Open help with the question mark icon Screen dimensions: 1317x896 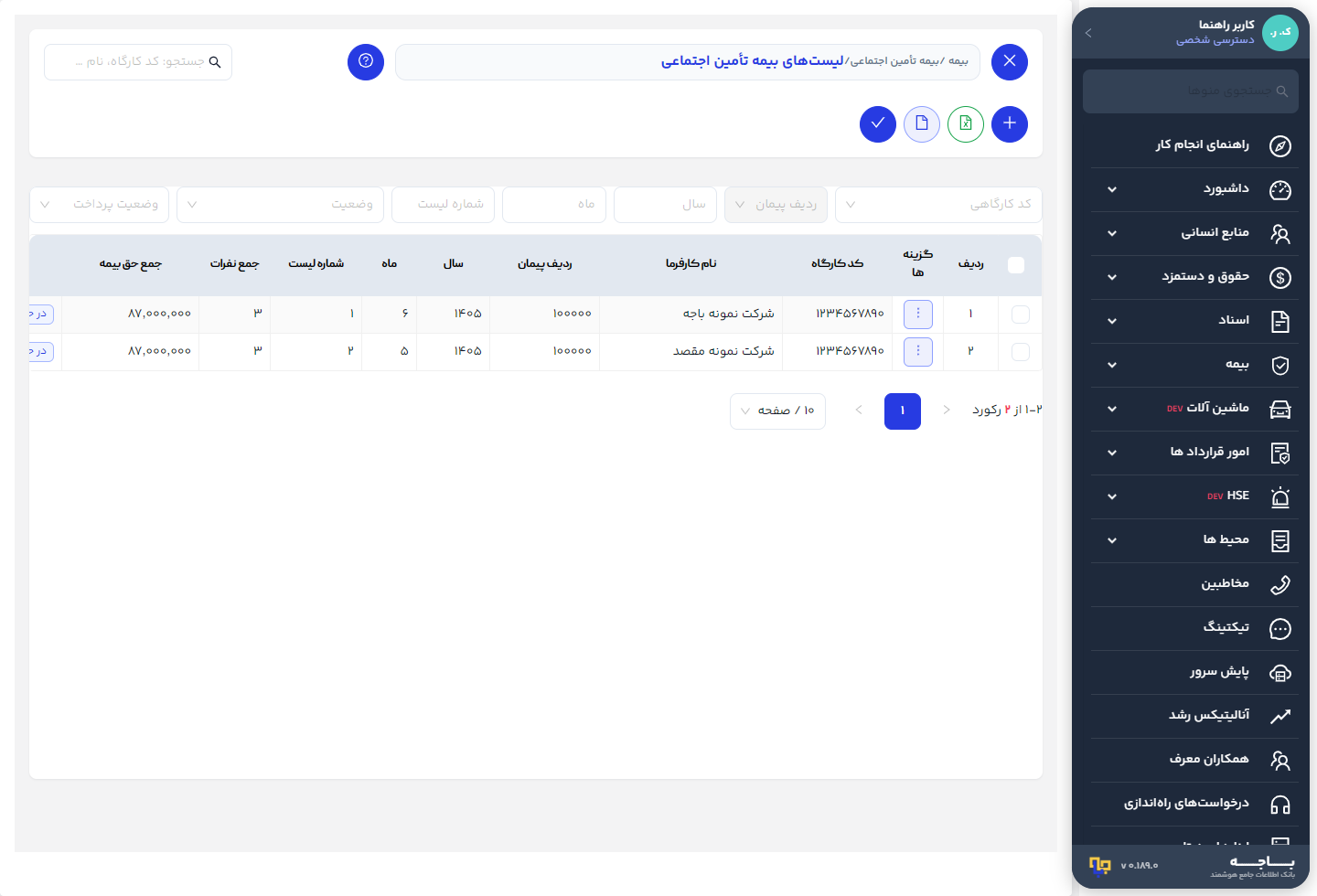coord(366,62)
